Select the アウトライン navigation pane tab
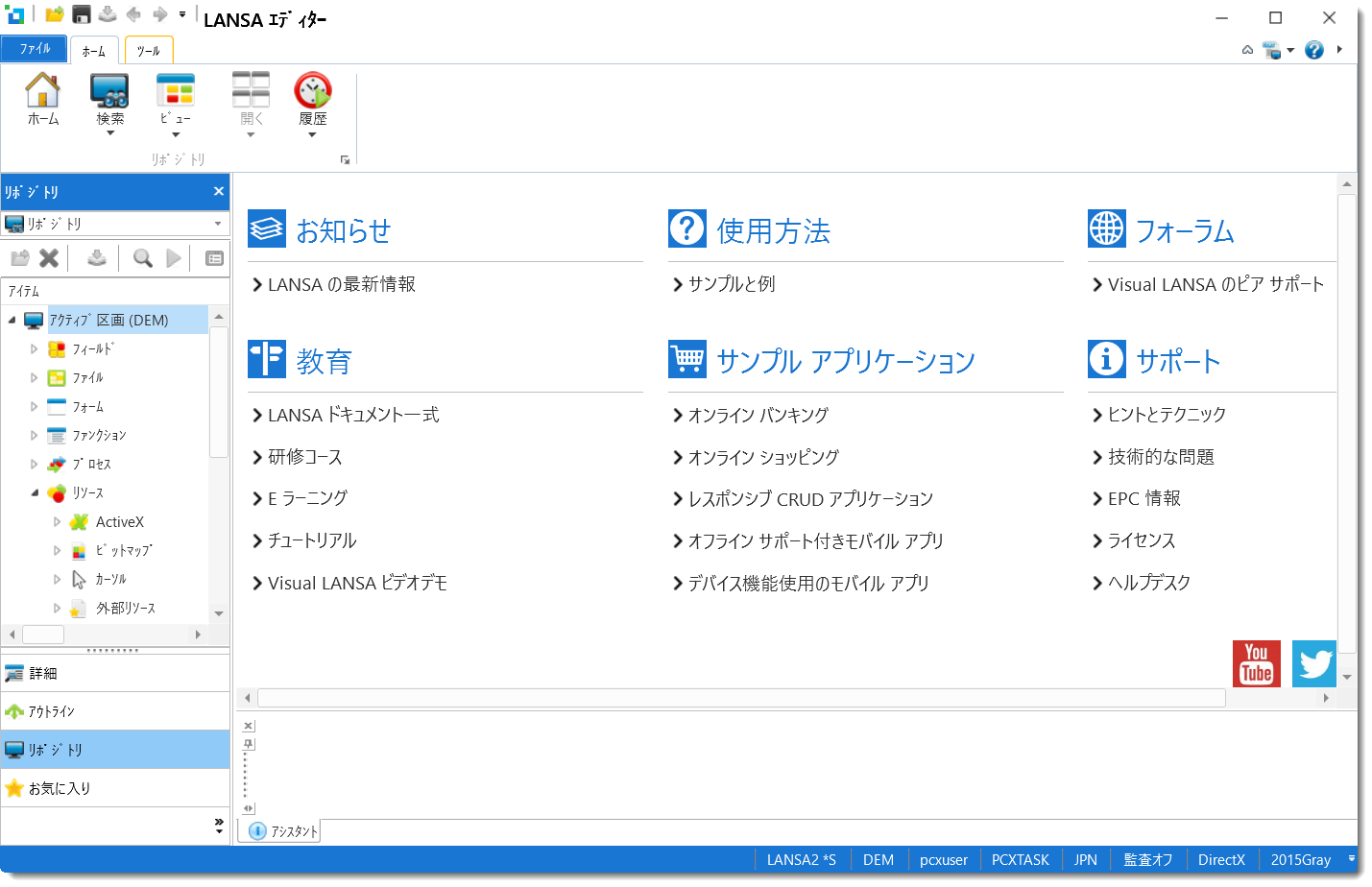The width and height of the screenshot is (1372, 887). [115, 711]
